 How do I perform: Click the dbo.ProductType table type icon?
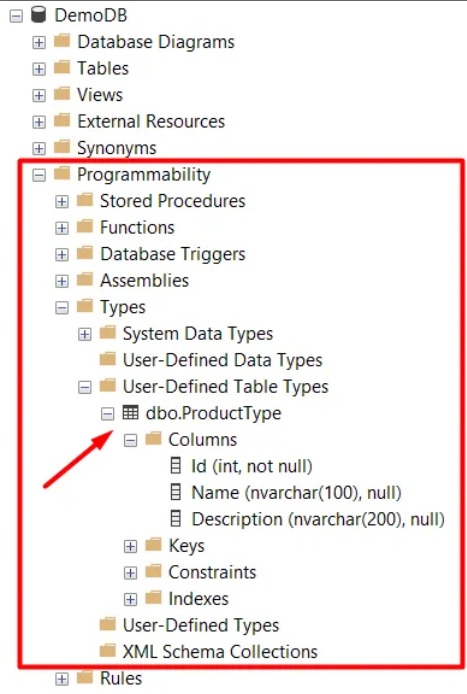(x=130, y=413)
